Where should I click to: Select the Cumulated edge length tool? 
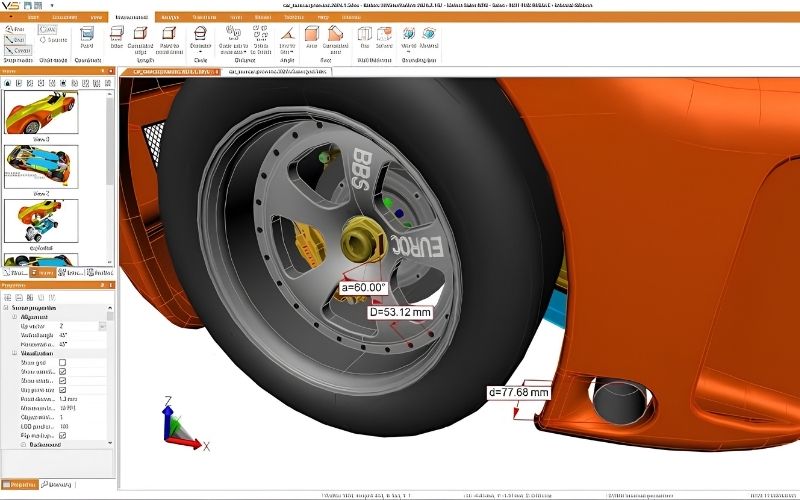coord(140,40)
